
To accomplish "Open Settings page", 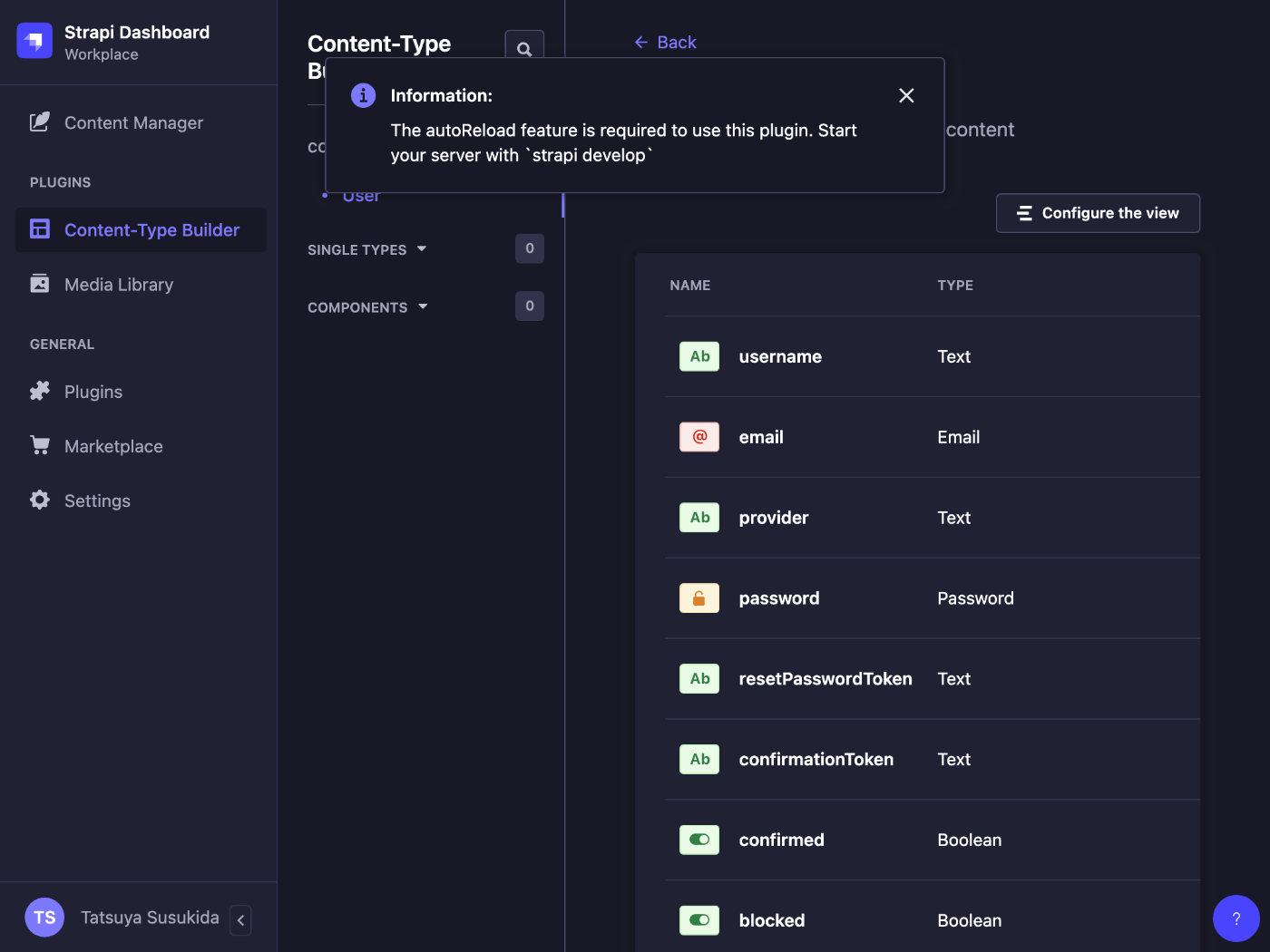I will (x=97, y=500).
